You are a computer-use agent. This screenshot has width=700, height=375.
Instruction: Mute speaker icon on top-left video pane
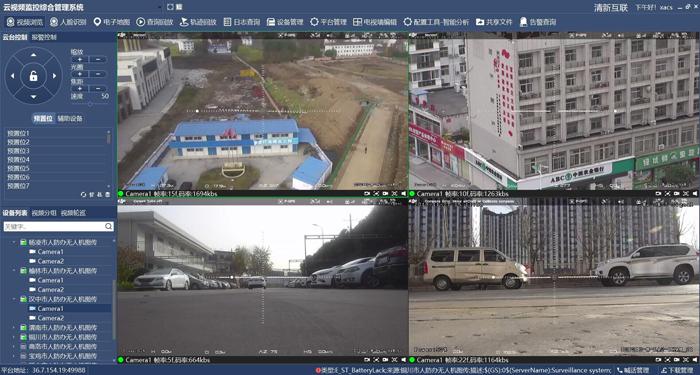point(404,194)
